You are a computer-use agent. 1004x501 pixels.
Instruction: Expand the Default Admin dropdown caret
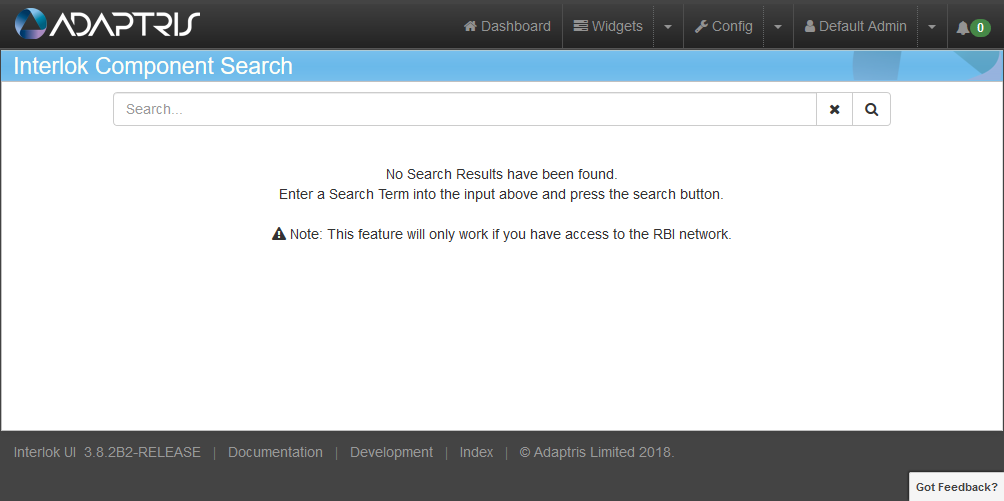[932, 27]
